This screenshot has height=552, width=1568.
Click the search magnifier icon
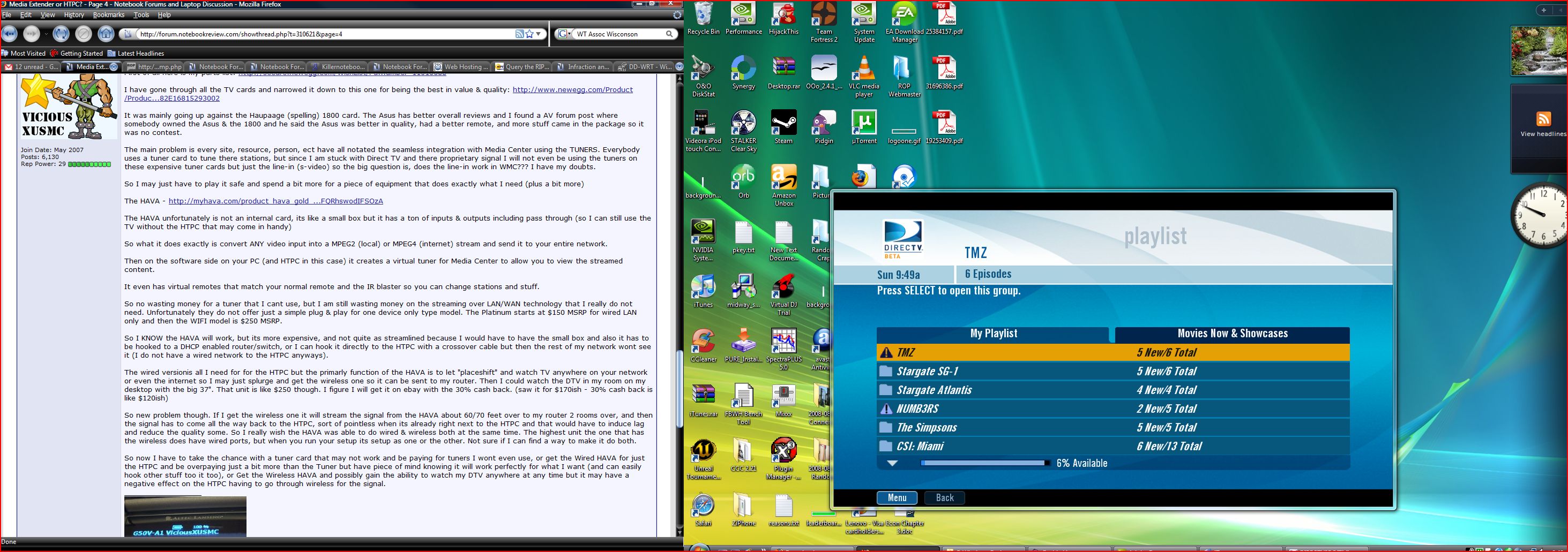[x=669, y=34]
